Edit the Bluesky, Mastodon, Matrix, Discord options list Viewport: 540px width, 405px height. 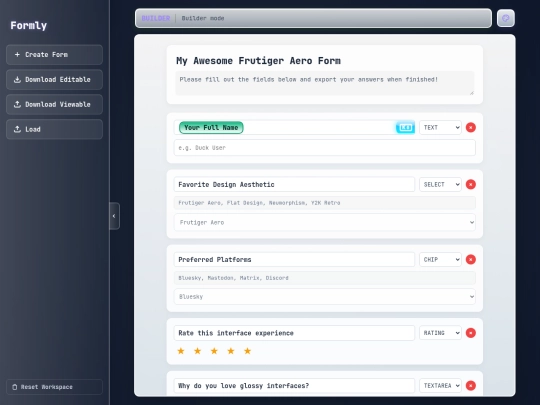click(x=325, y=278)
